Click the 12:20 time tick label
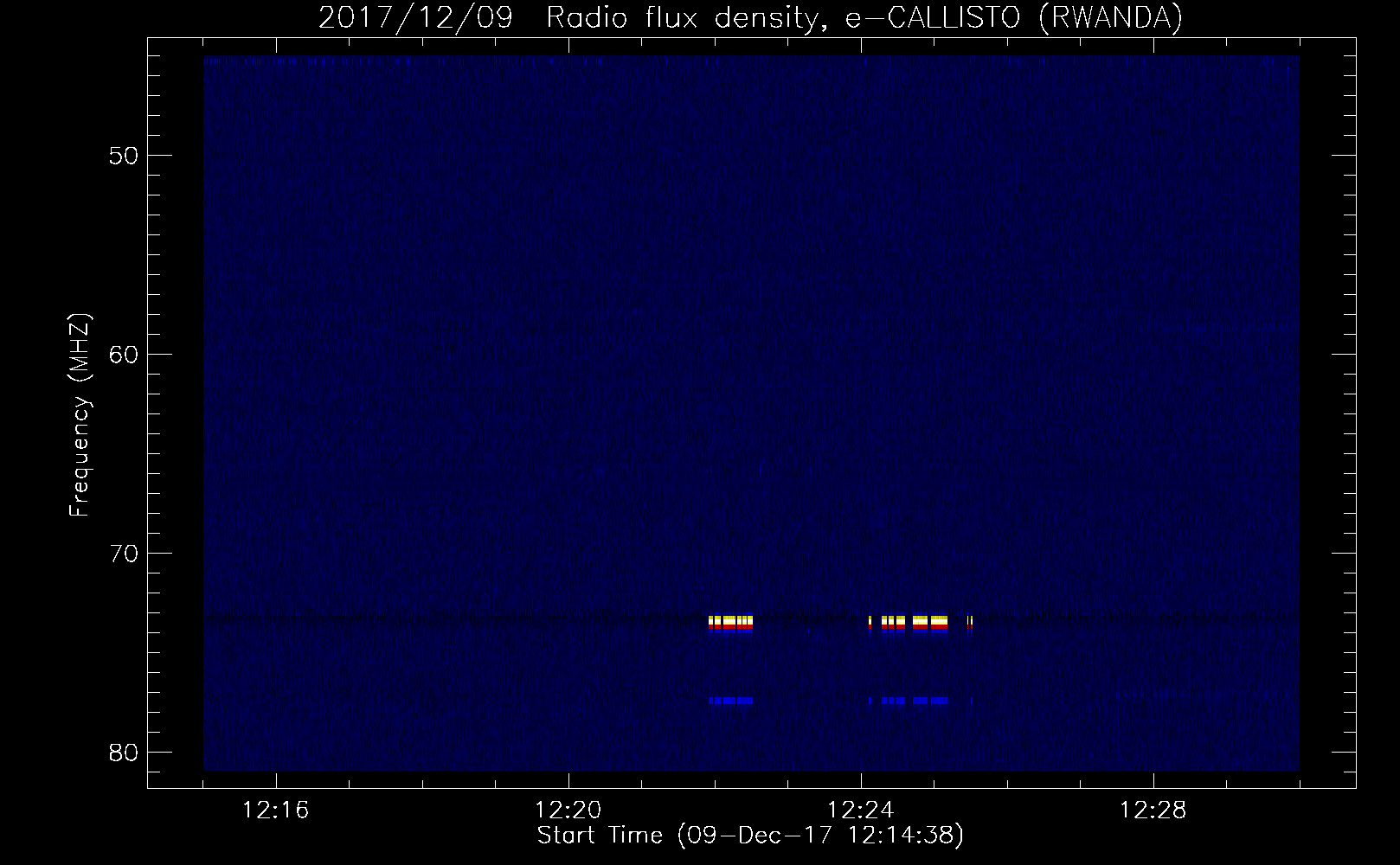The width and height of the screenshot is (1400, 865). click(x=568, y=811)
